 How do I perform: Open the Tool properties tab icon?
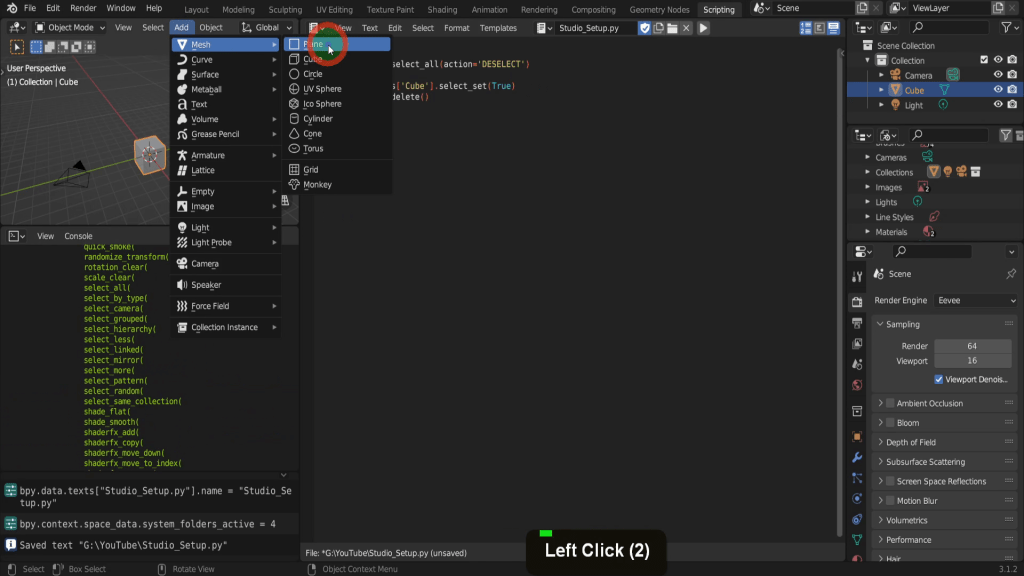pyautogui.click(x=857, y=276)
